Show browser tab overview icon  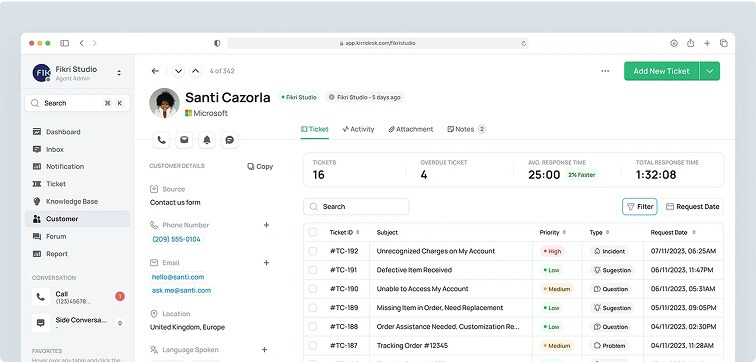[724, 43]
